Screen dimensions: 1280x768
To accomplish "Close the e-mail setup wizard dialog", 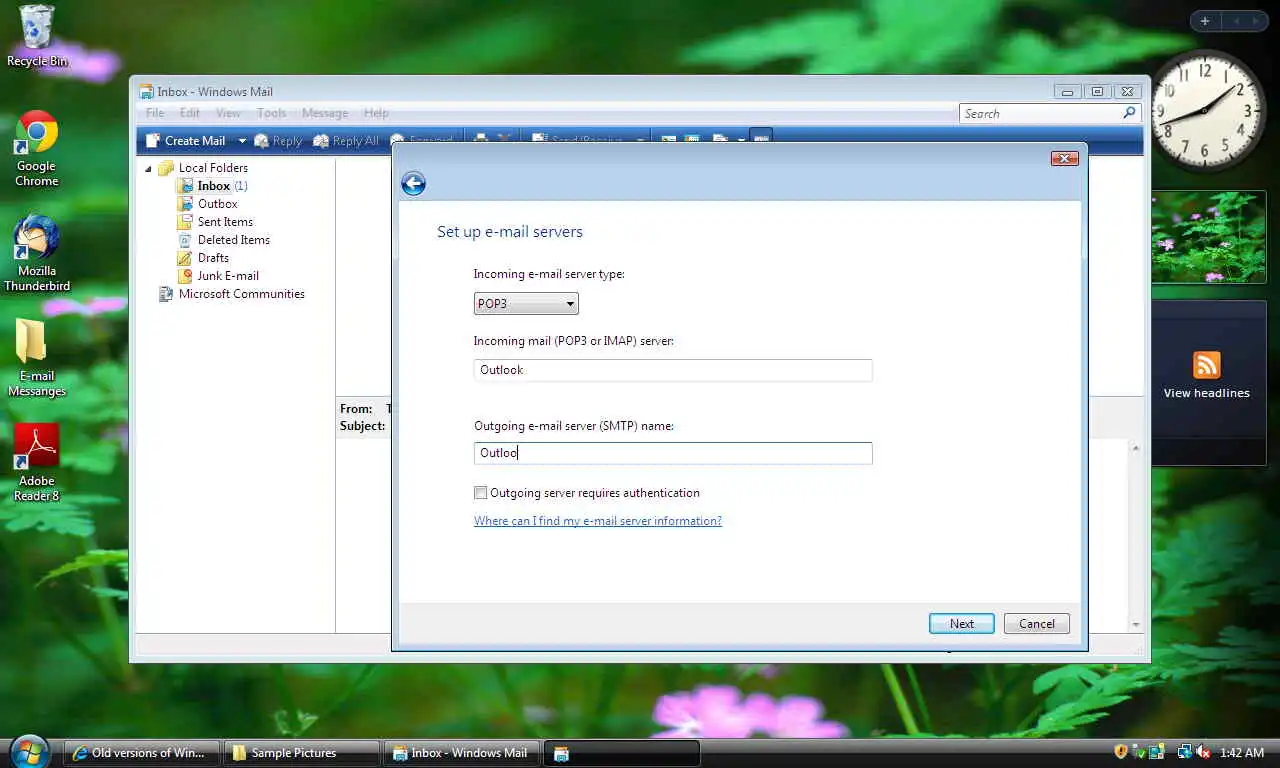I will click(x=1064, y=158).
